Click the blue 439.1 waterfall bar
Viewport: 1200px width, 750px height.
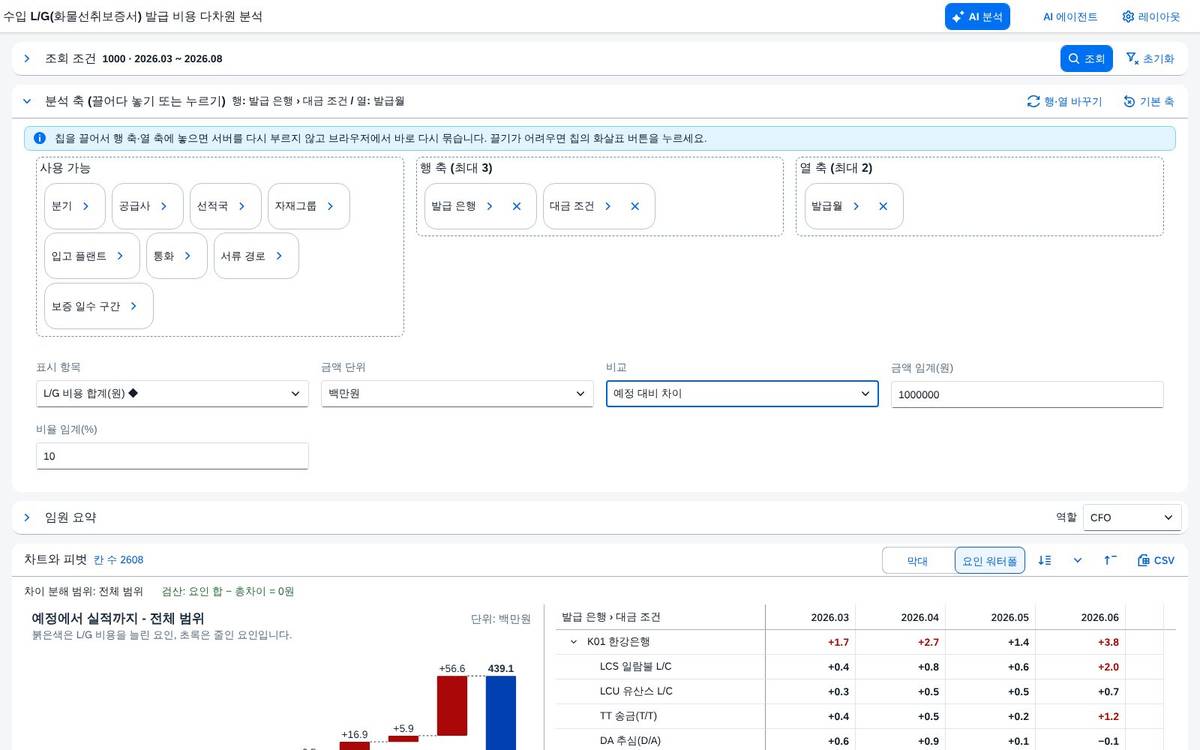501,713
